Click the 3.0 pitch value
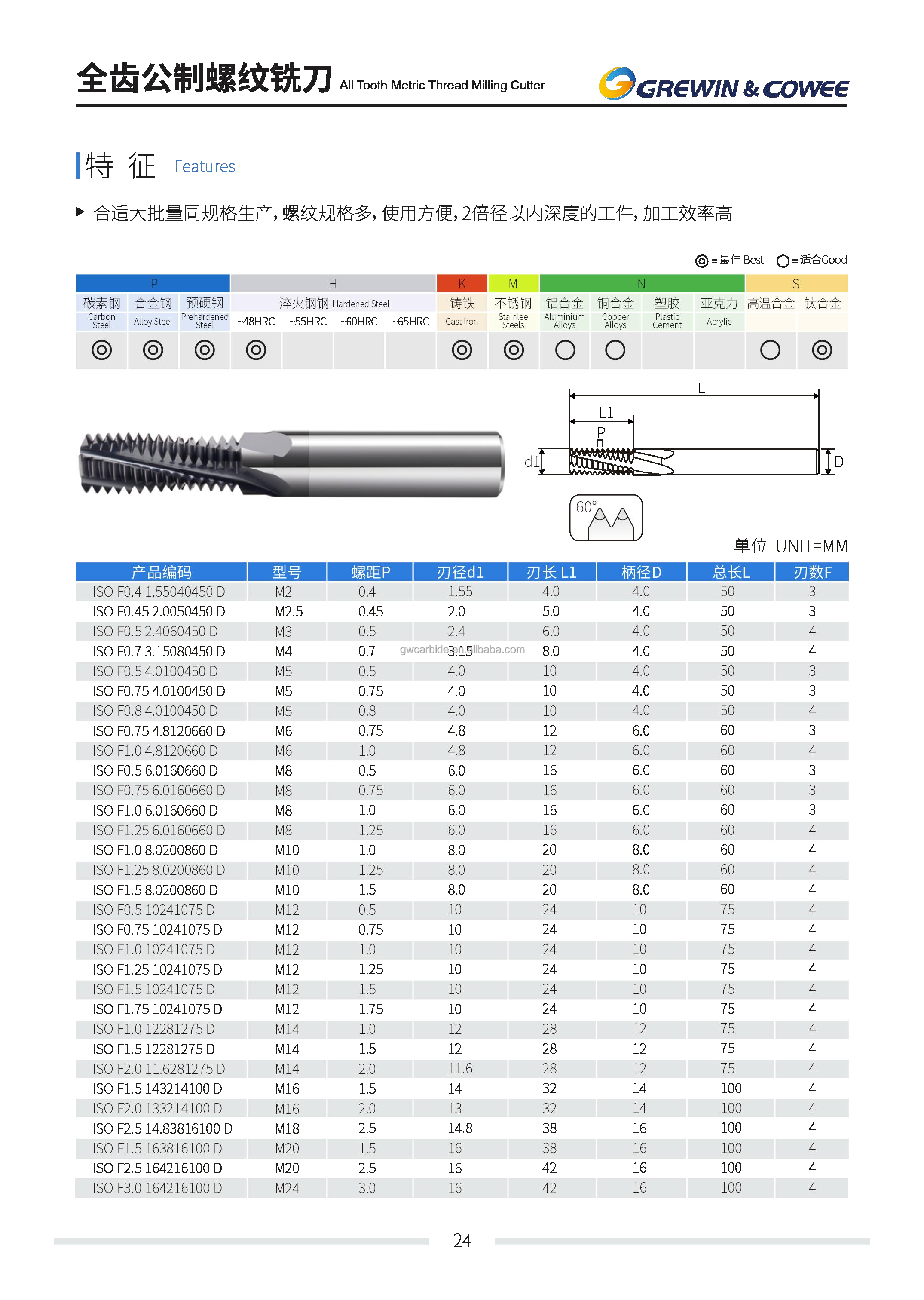This screenshot has width=924, height=1300. click(367, 1188)
